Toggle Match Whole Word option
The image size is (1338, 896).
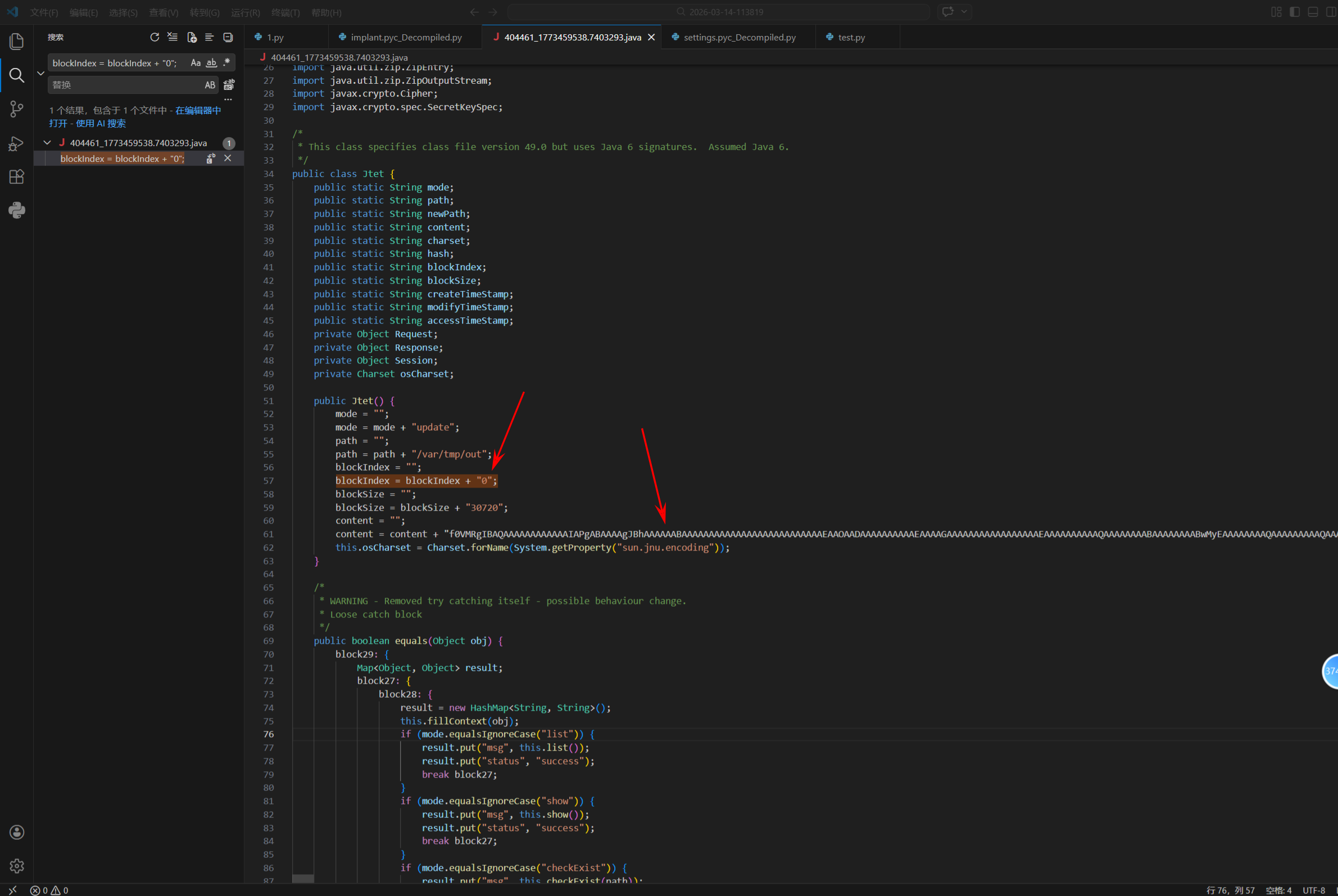tap(211, 63)
